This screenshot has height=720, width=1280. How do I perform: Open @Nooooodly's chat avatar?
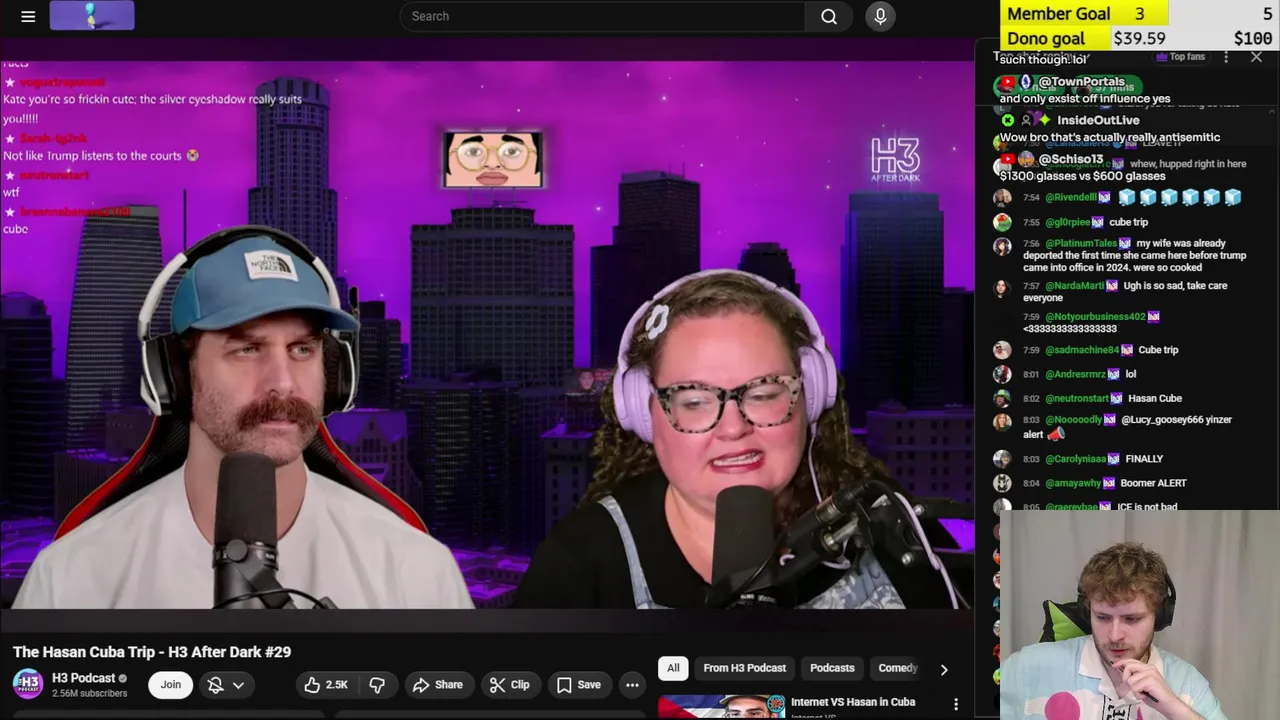click(1001, 422)
